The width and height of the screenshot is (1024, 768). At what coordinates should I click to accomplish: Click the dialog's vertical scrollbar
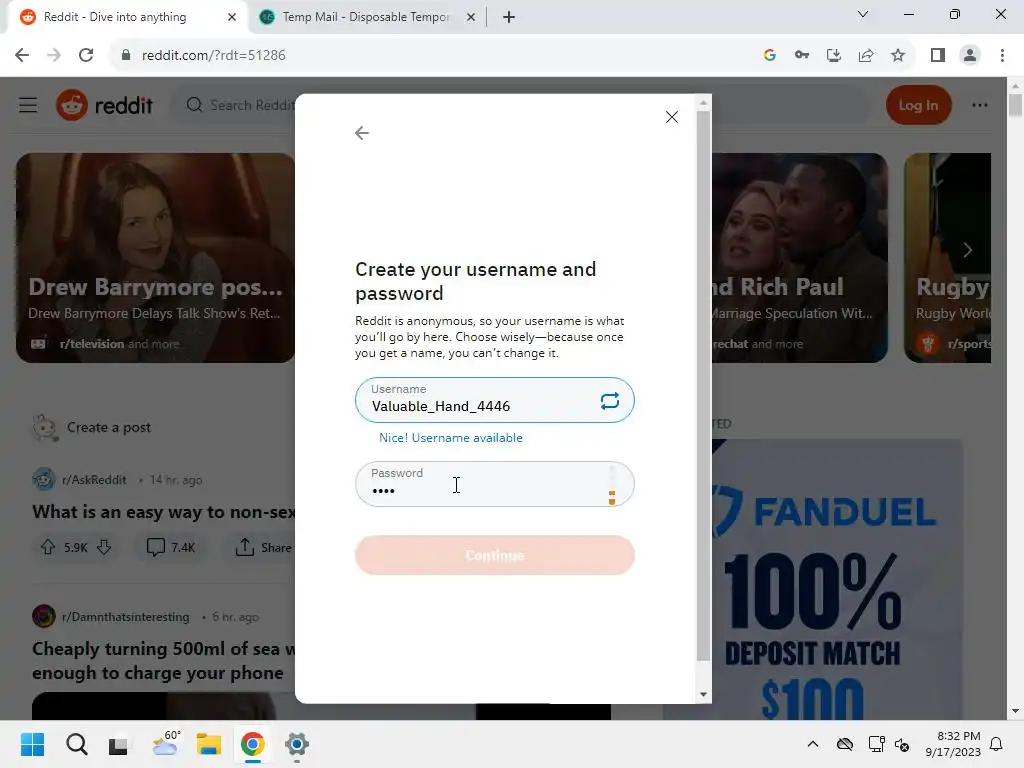tap(703, 385)
